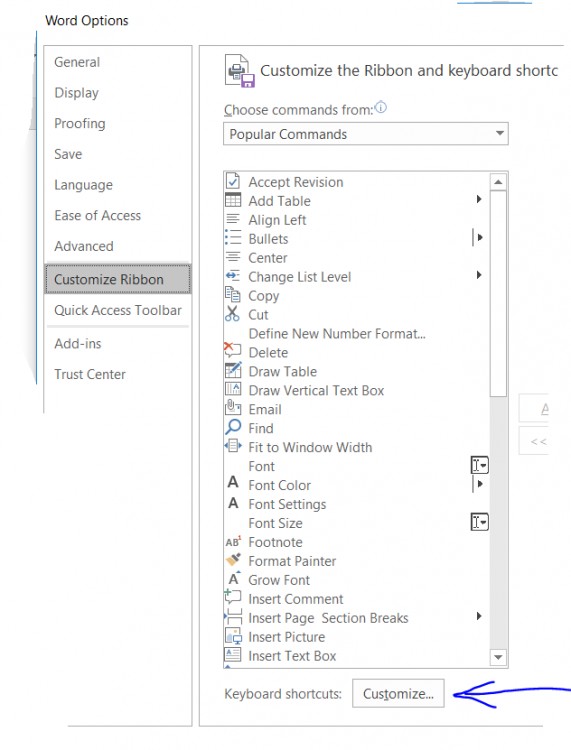Expand the Change List Level submenu arrow

point(479,275)
